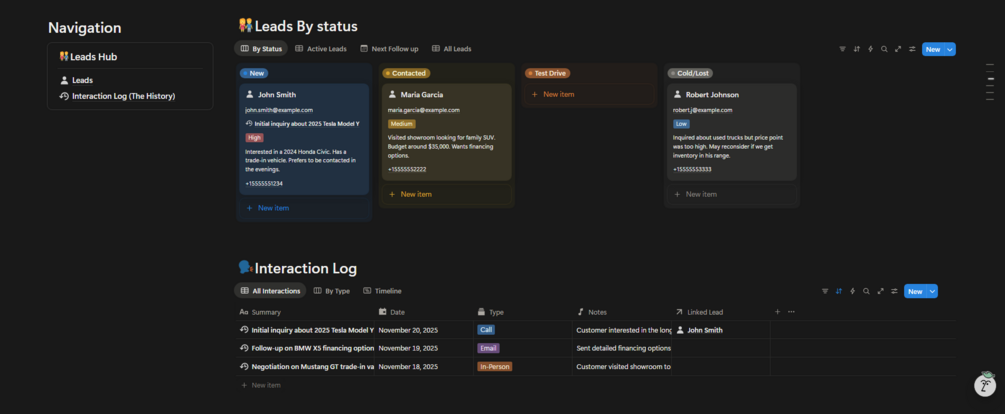The image size is (1005, 414).
Task: Open Interaction Log in full page view
Action: (880, 291)
